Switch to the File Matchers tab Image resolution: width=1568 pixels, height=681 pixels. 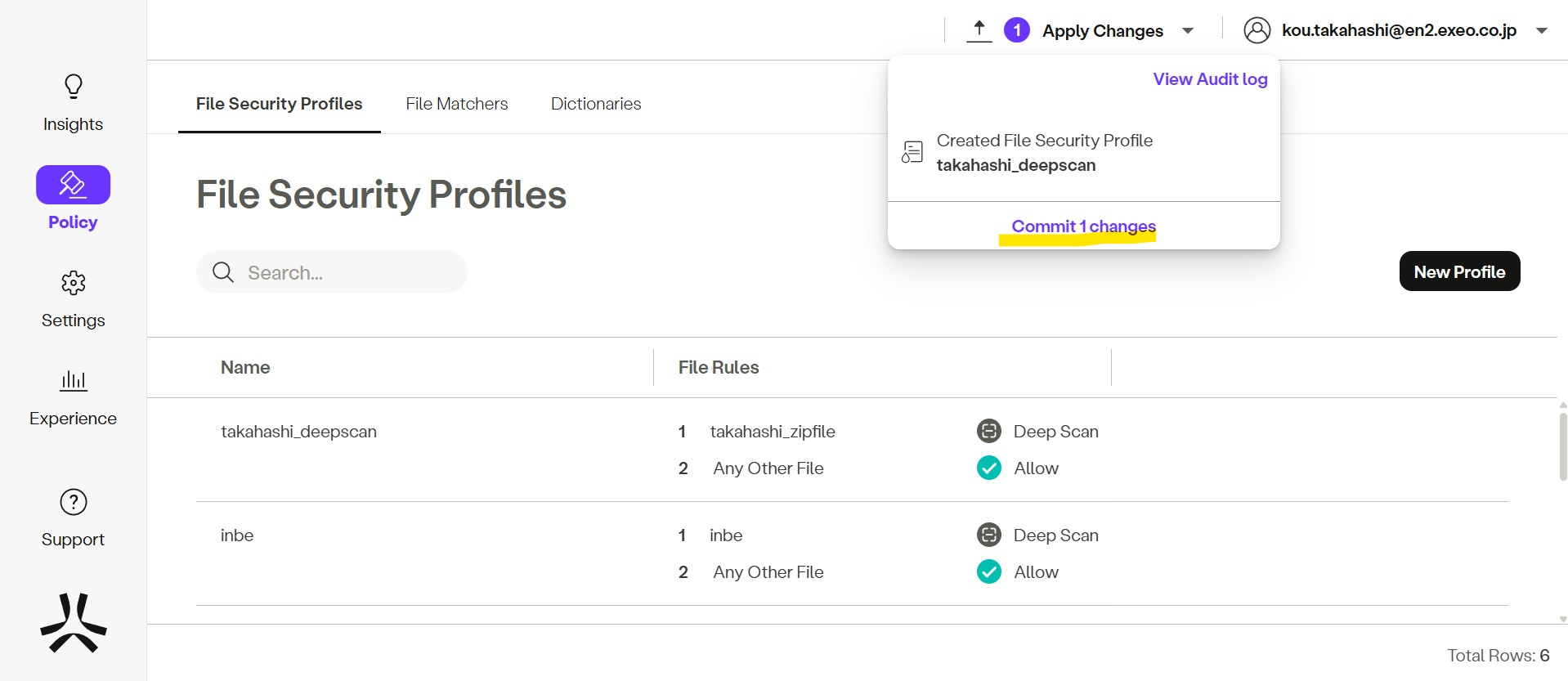tap(456, 104)
